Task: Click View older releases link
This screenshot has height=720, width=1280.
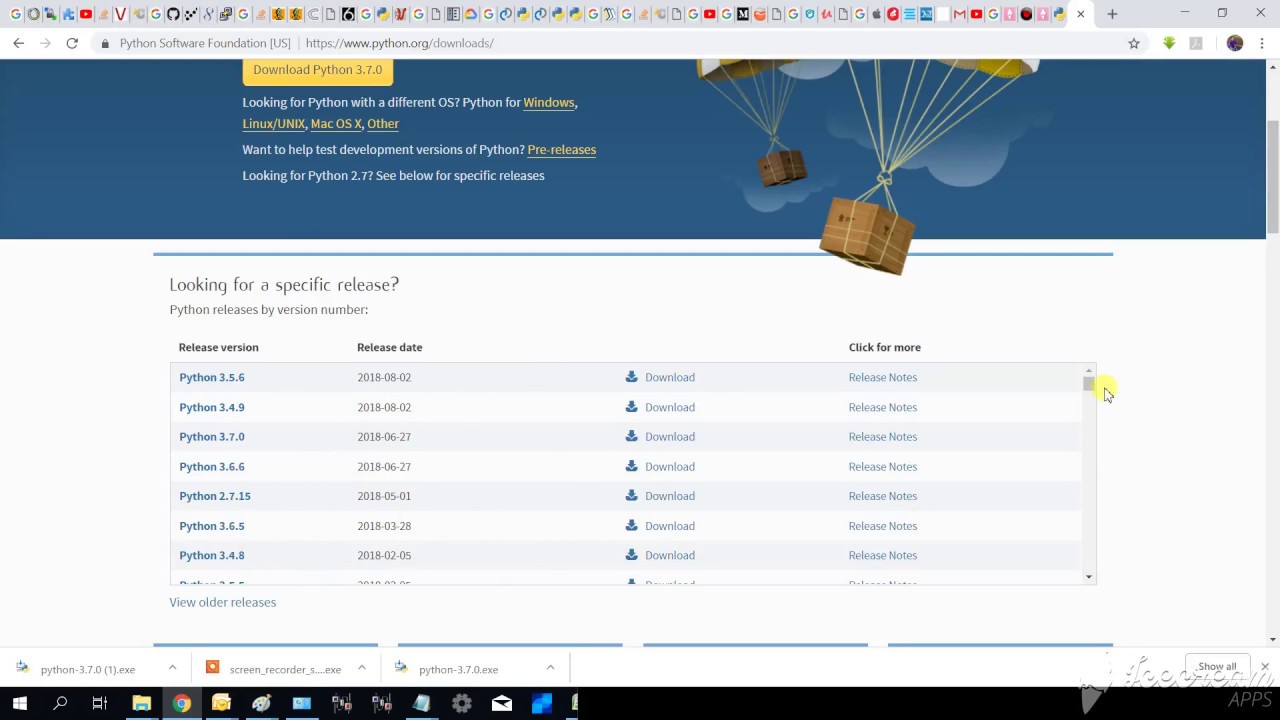Action: pyautogui.click(x=223, y=602)
